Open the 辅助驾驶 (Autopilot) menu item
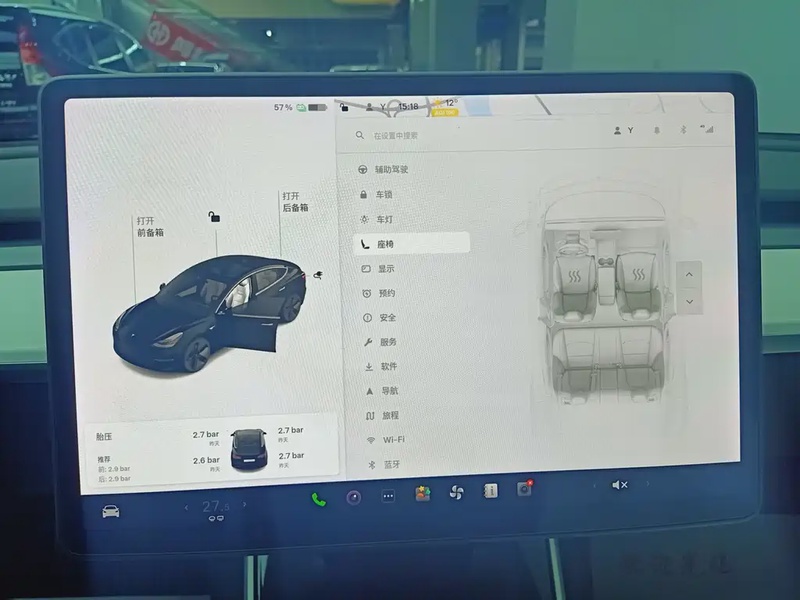Viewport: 800px width, 600px height. click(x=391, y=170)
